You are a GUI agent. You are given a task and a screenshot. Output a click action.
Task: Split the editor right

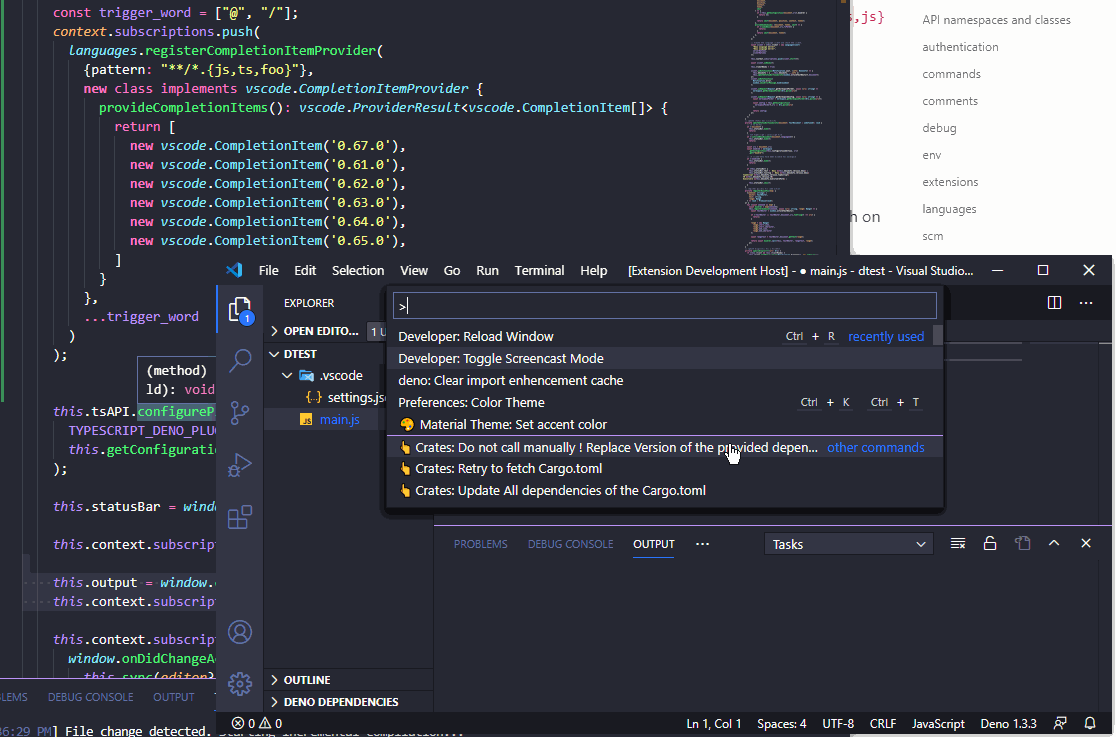[x=1054, y=303]
